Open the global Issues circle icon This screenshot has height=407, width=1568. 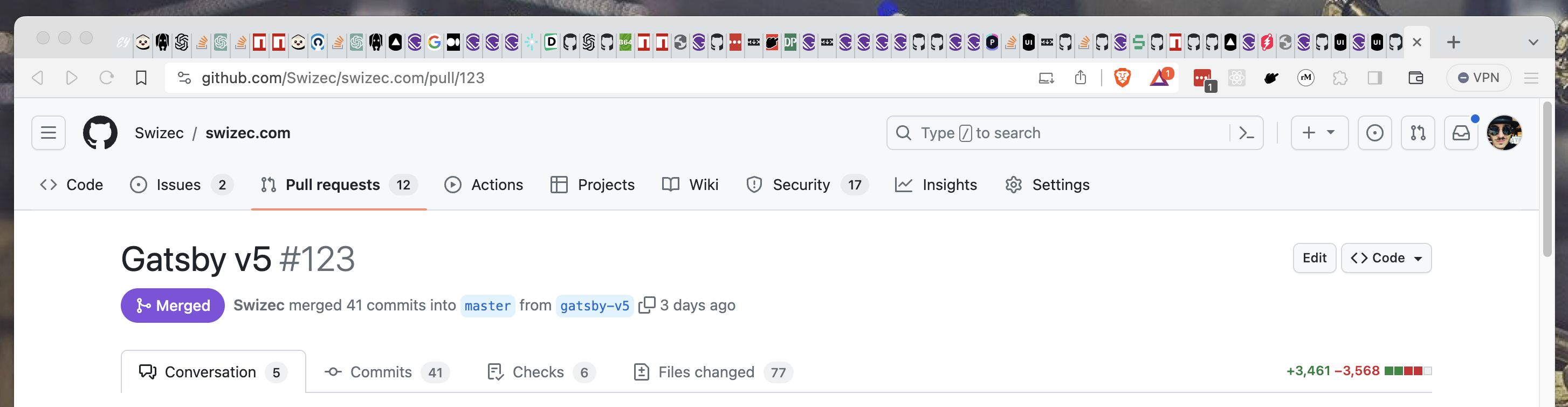point(1374,133)
